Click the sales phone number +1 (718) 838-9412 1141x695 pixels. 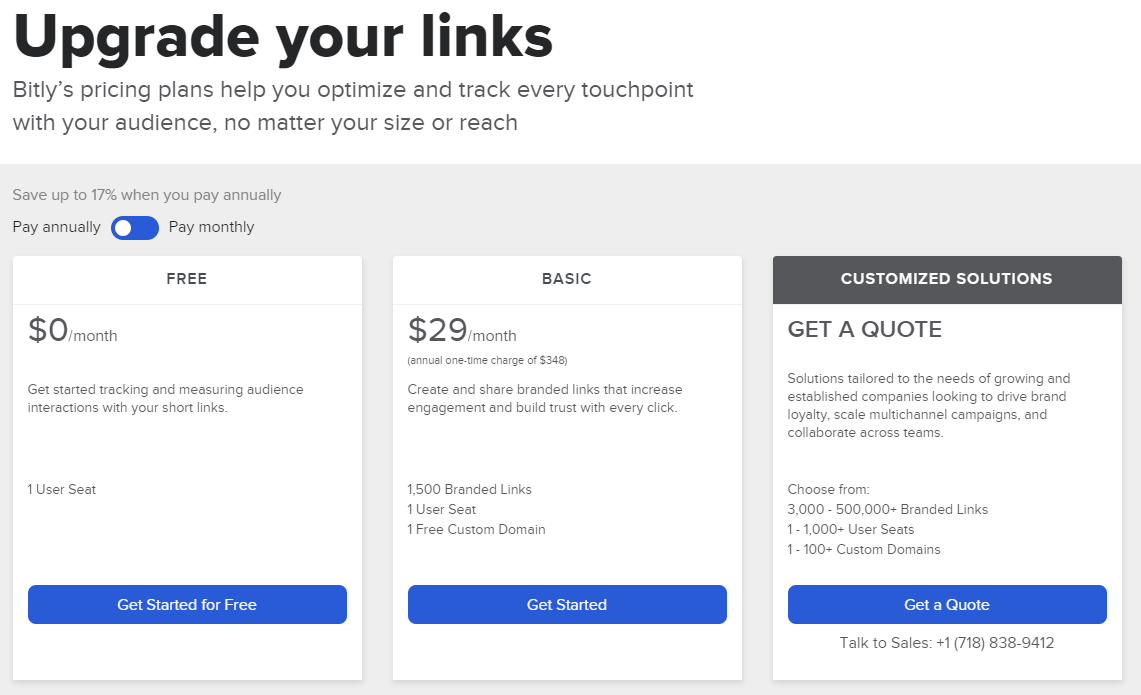[995, 643]
